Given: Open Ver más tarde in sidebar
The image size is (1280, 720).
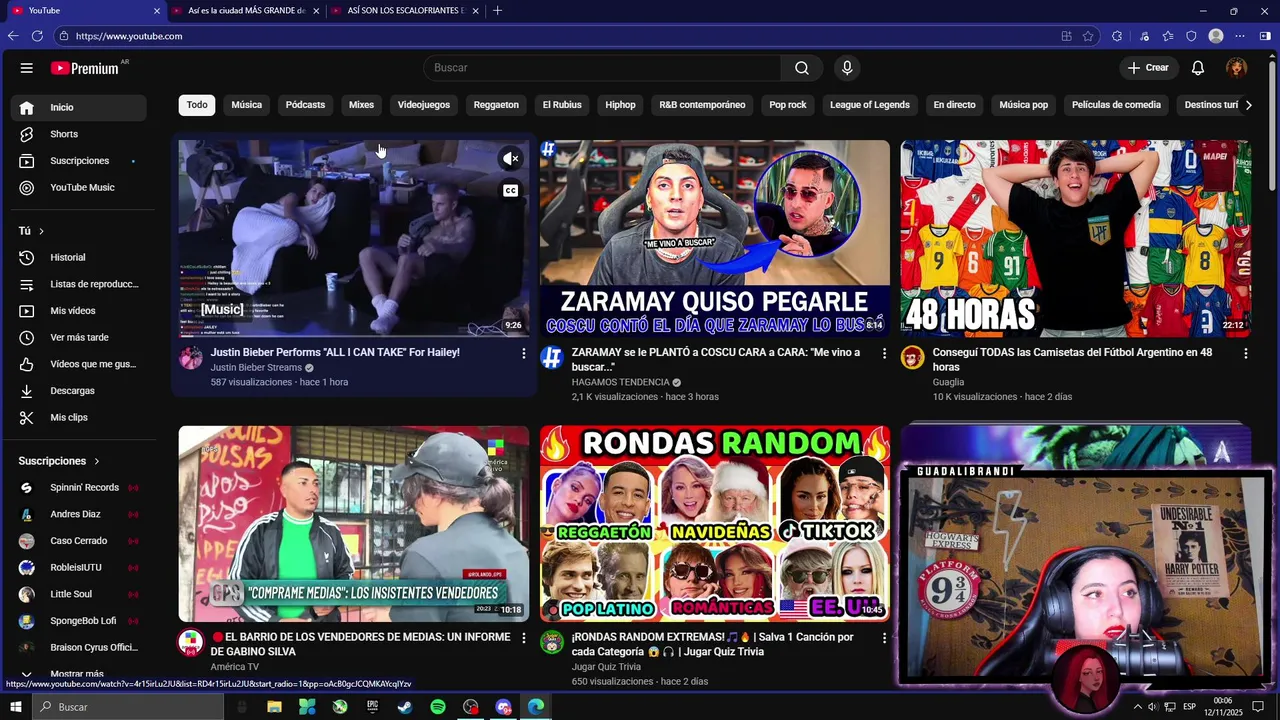Looking at the screenshot, I should pyautogui.click(x=78, y=337).
